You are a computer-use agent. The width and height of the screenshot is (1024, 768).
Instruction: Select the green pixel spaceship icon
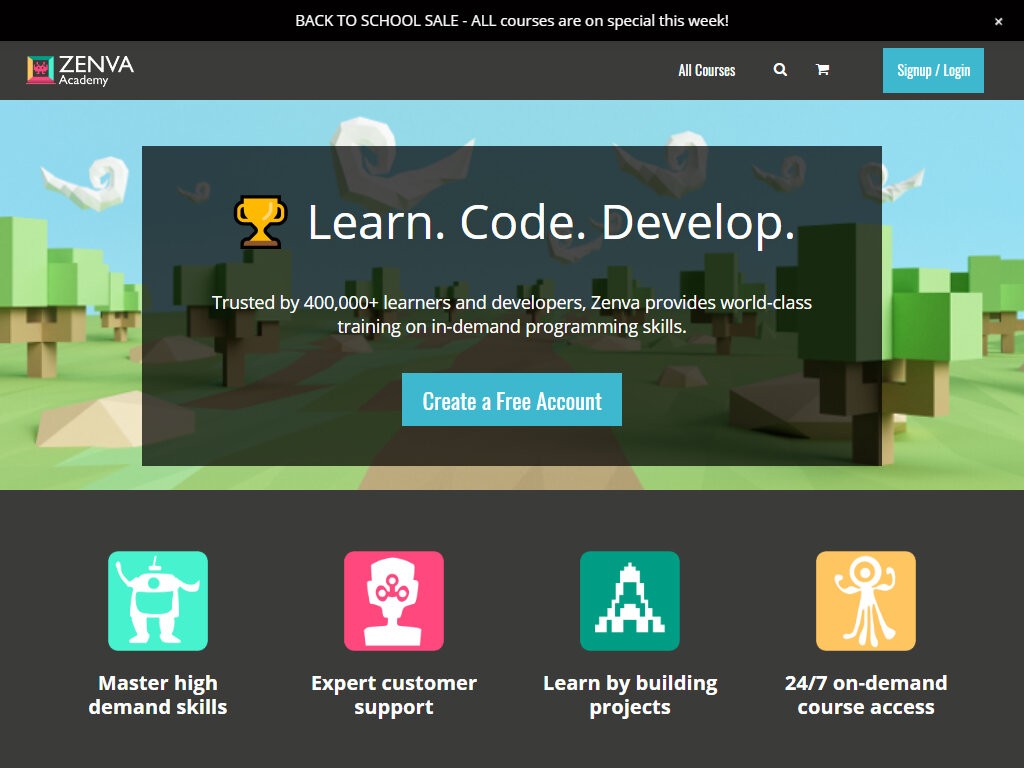click(x=630, y=601)
